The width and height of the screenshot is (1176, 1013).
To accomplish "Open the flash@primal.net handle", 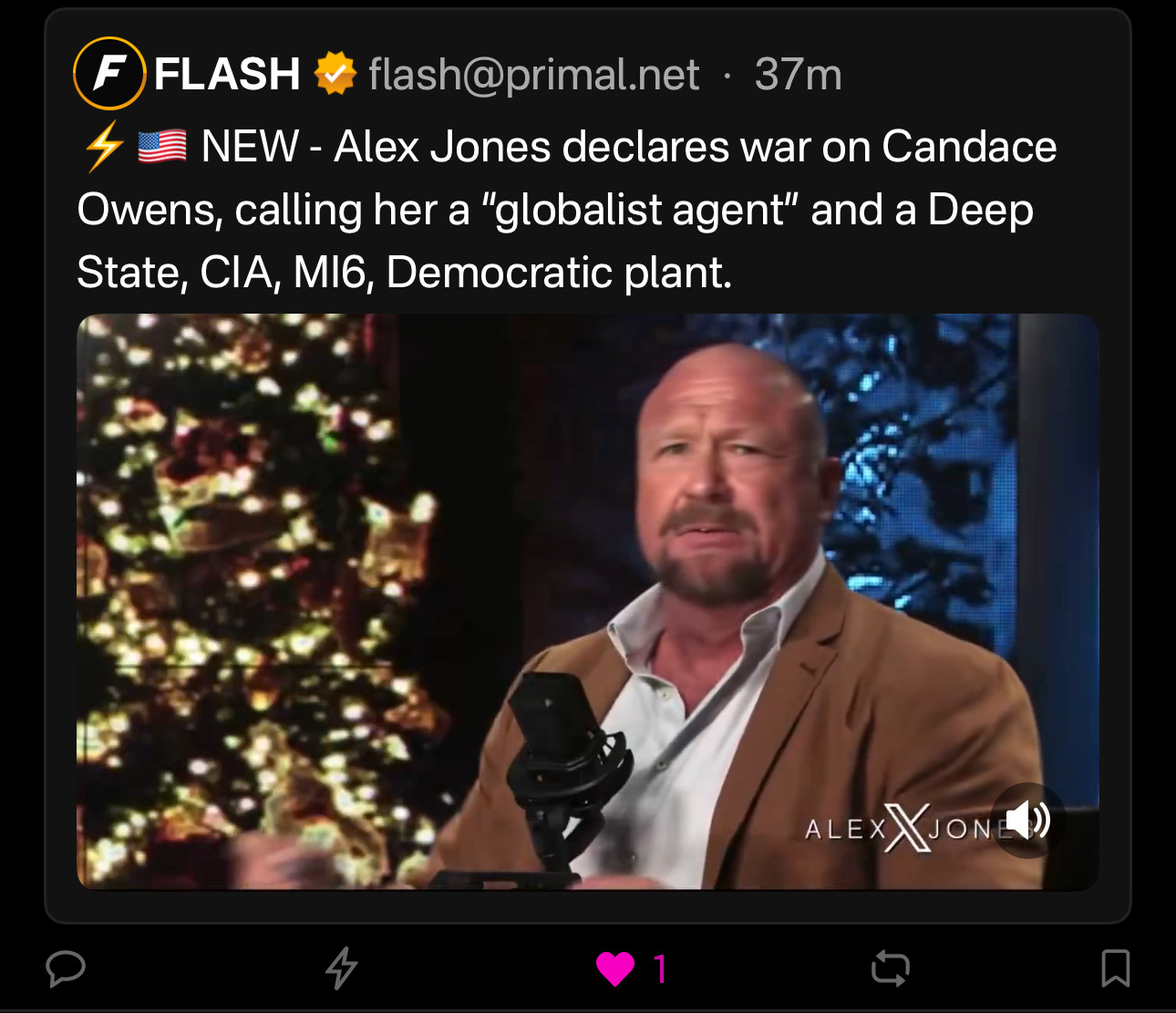I will (534, 75).
